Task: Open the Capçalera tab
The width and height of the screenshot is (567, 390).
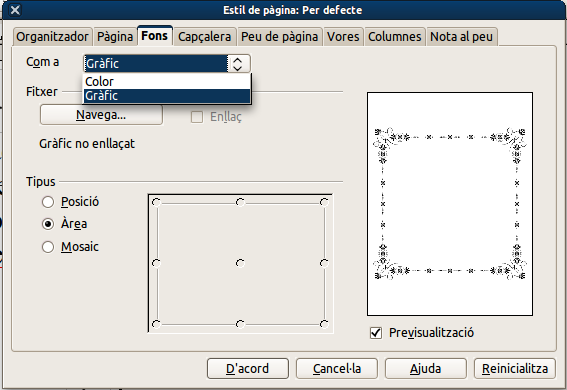Action: [x=204, y=37]
